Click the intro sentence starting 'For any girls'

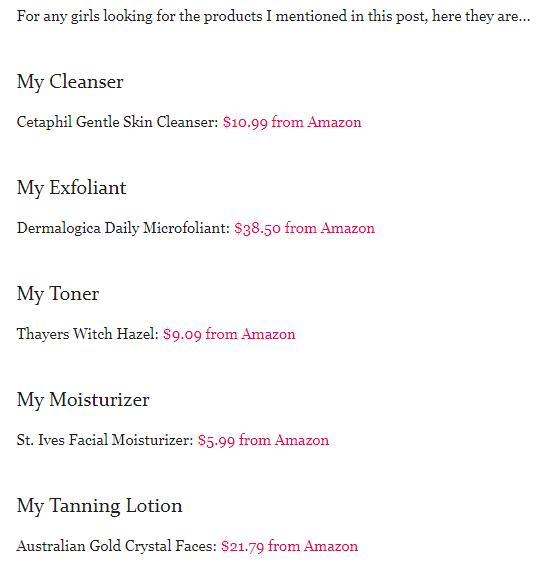coord(273,16)
